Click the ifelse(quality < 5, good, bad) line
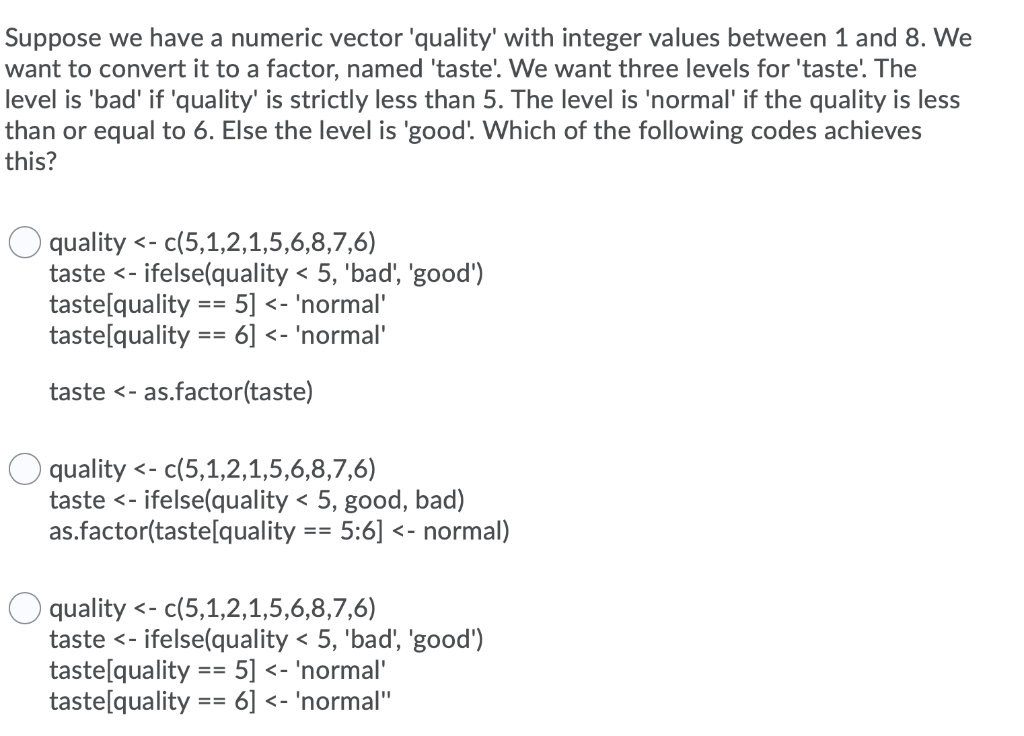 tap(257, 500)
